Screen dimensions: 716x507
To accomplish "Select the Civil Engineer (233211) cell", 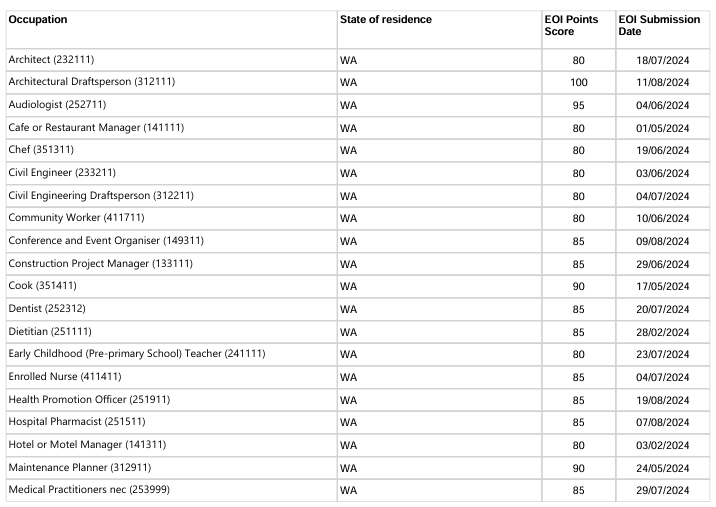I will (60, 173).
